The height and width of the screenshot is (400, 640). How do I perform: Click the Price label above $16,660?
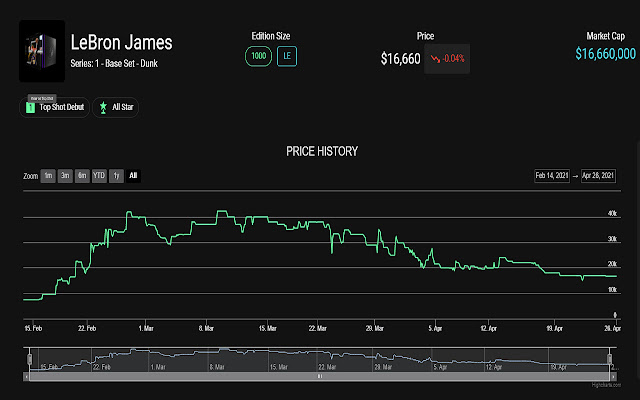425,36
